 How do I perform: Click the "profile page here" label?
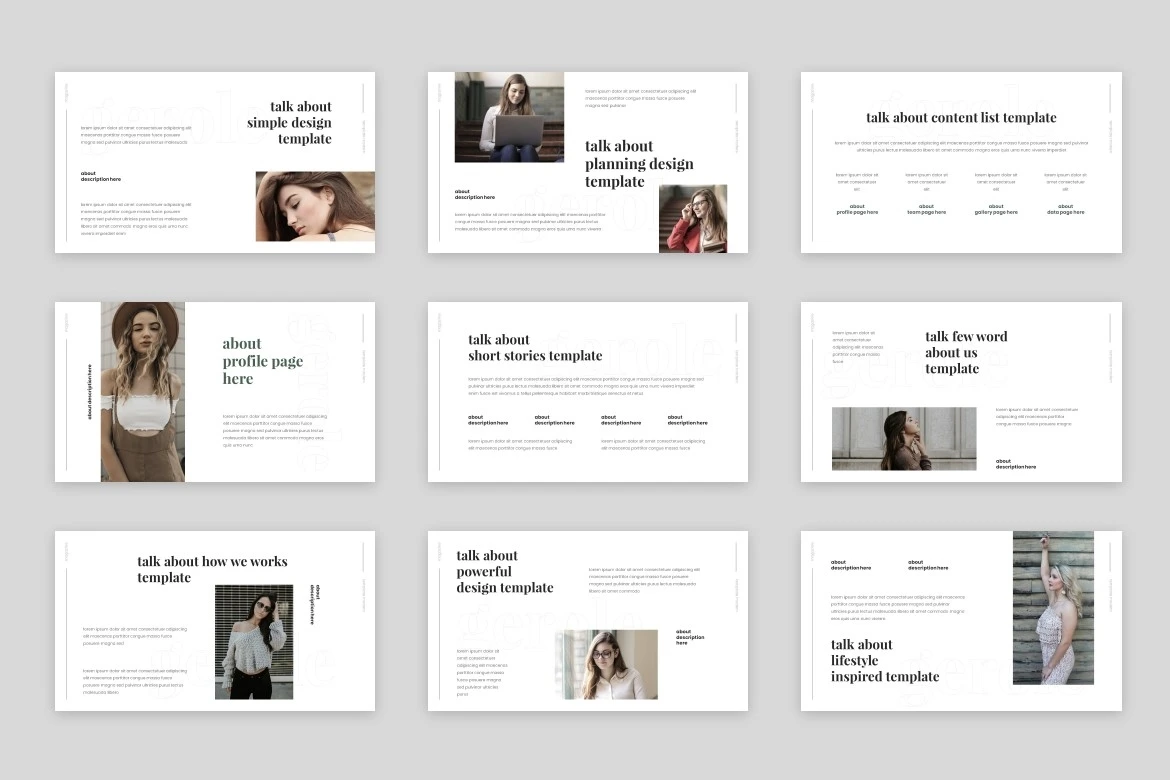(x=857, y=210)
